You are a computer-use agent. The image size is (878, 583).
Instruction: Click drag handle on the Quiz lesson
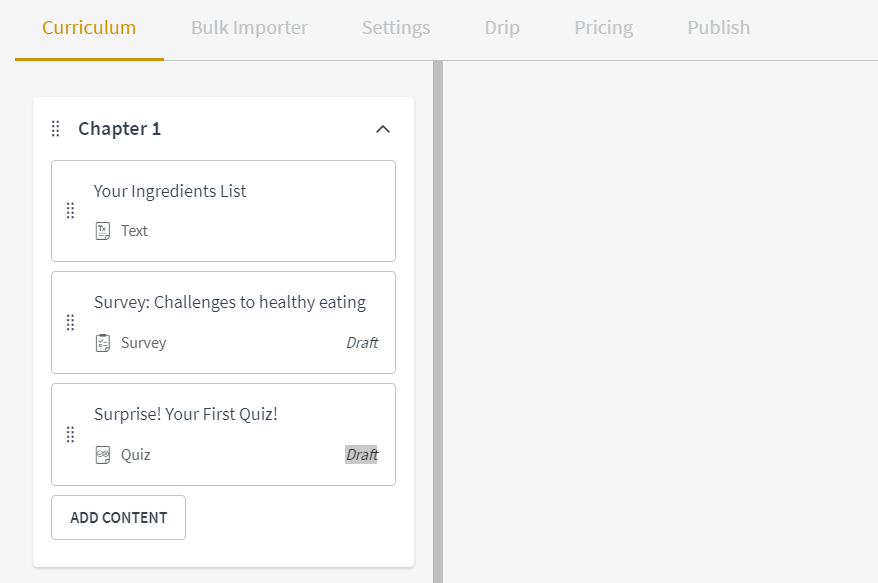(x=71, y=435)
